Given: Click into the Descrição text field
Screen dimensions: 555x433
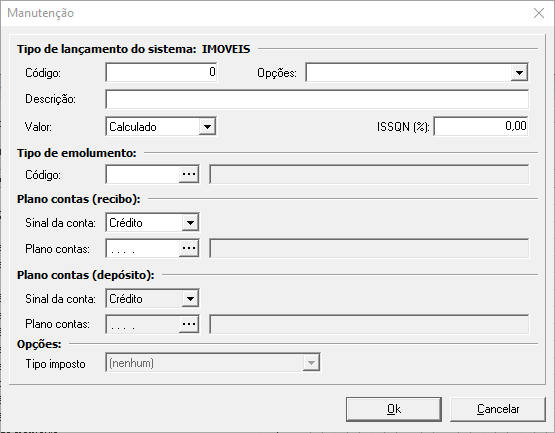Looking at the screenshot, I should (x=317, y=99).
